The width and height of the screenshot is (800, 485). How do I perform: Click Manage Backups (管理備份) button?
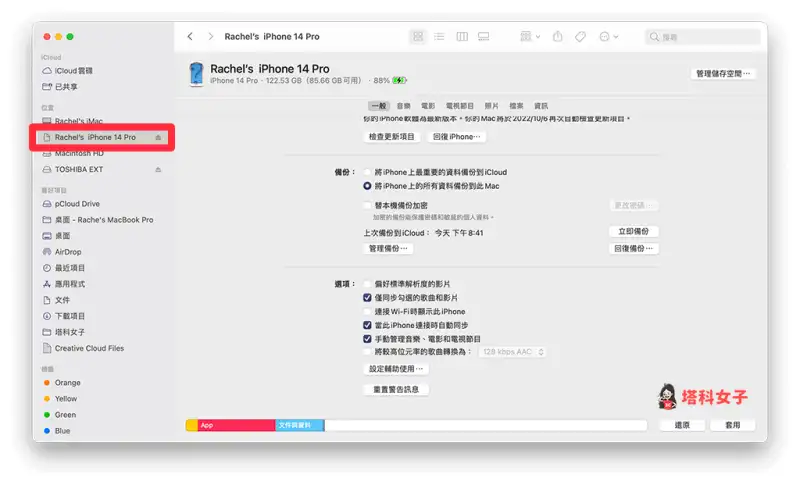pyautogui.click(x=388, y=248)
